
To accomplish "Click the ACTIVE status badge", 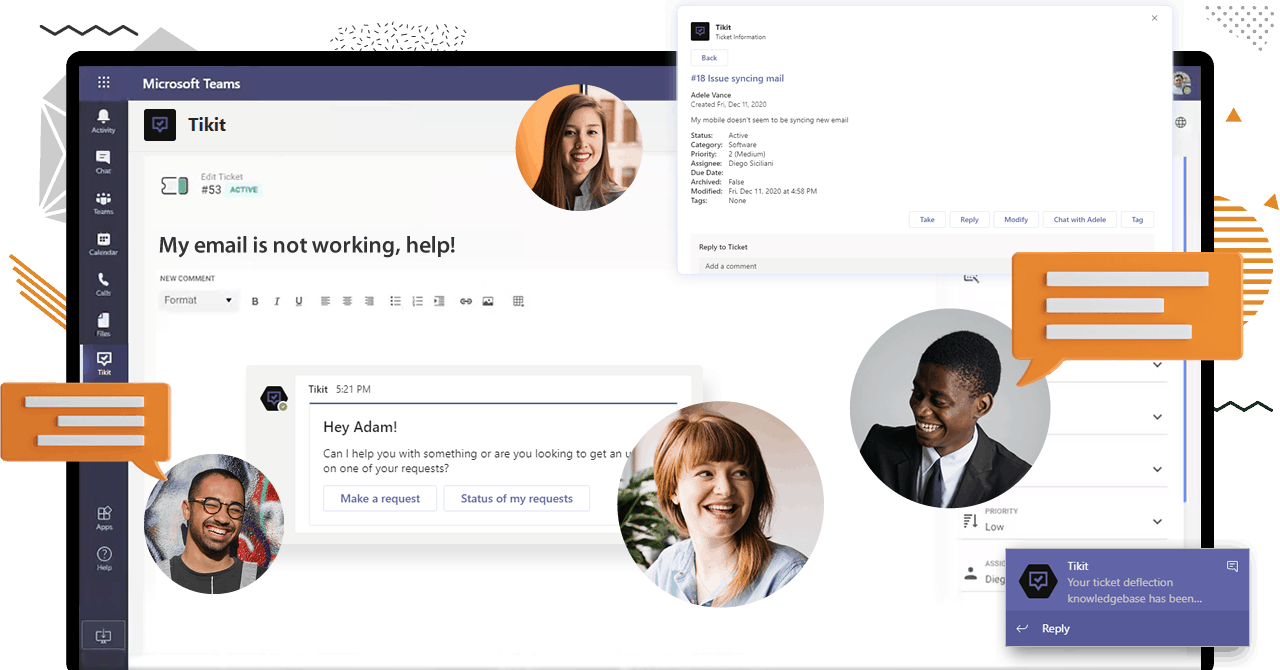I will (x=244, y=190).
